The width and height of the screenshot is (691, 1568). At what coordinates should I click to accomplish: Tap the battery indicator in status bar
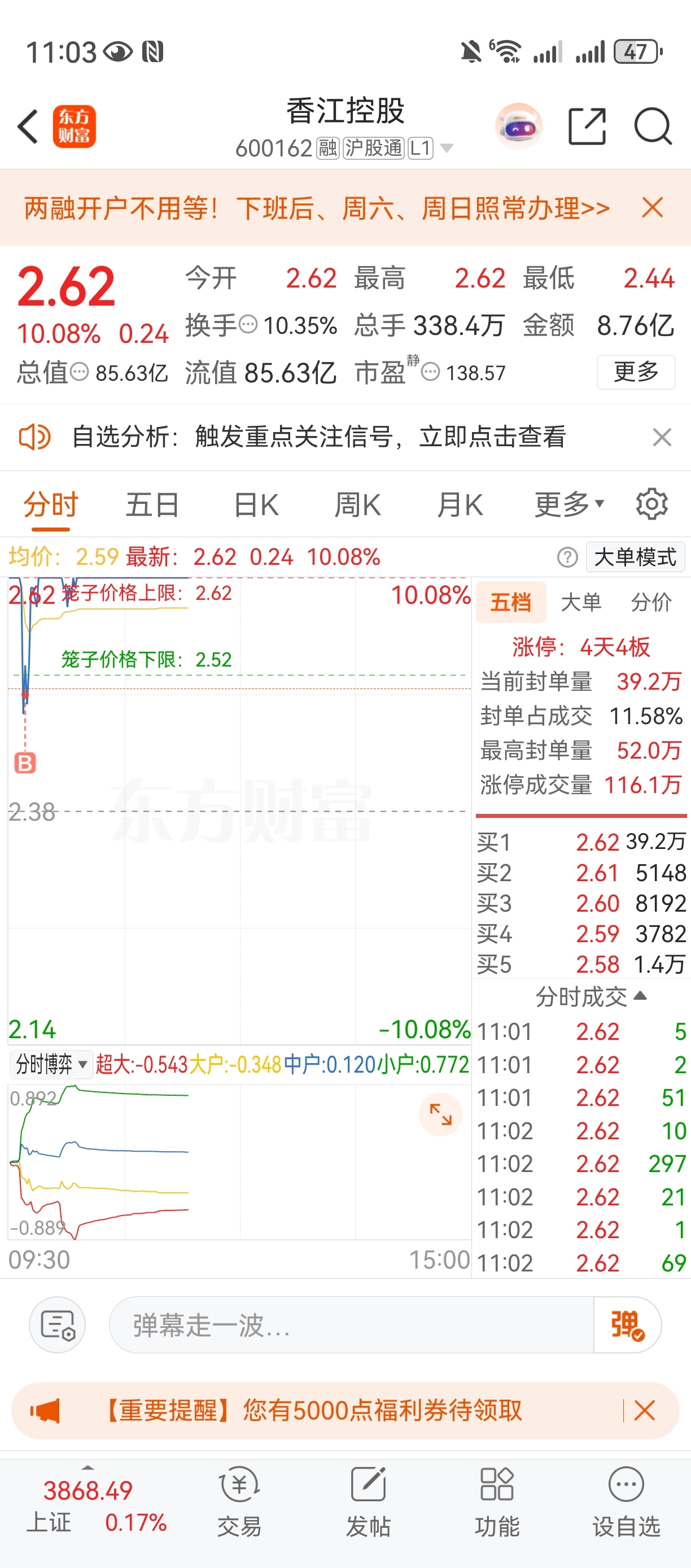pos(638,52)
